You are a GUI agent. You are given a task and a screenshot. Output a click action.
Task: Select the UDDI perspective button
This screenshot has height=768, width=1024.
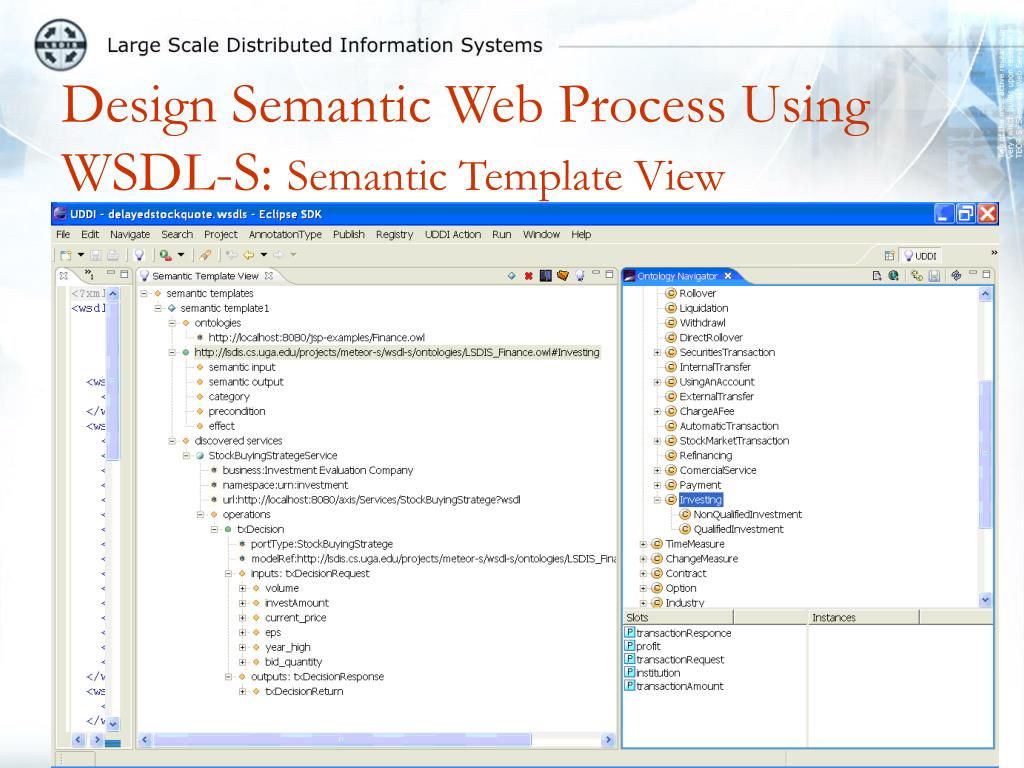[x=919, y=256]
